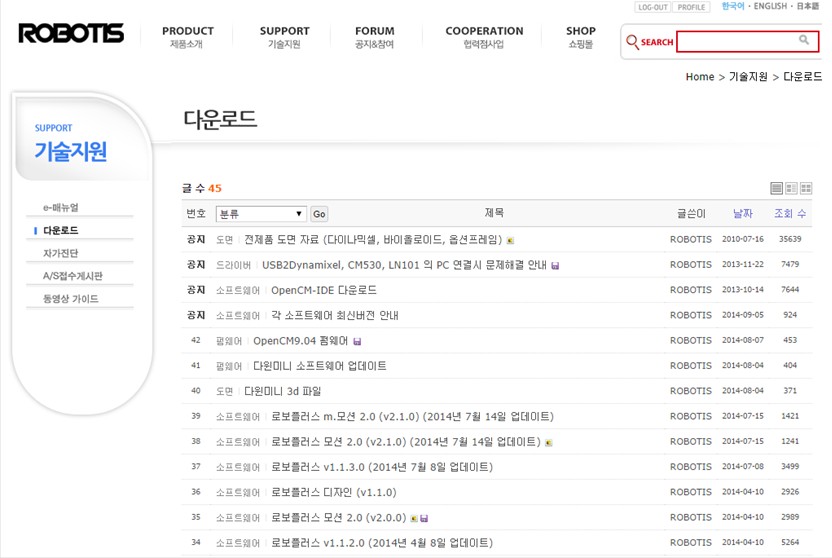The height and width of the screenshot is (558, 832).
Task: Click file icon beside OpenCM9.04 펌웨어 post
Action: (357, 342)
